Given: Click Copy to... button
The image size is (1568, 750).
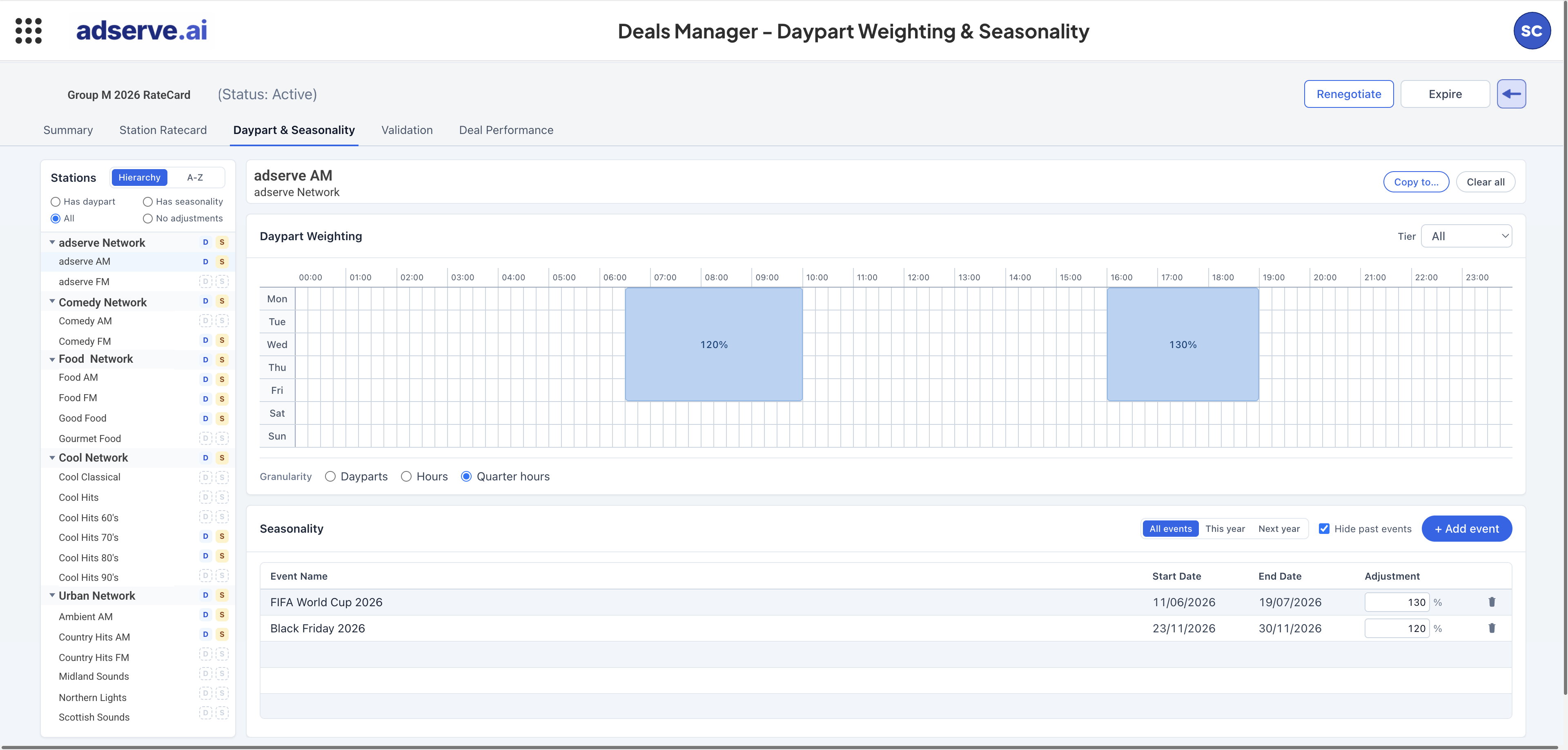Looking at the screenshot, I should point(1416,181).
